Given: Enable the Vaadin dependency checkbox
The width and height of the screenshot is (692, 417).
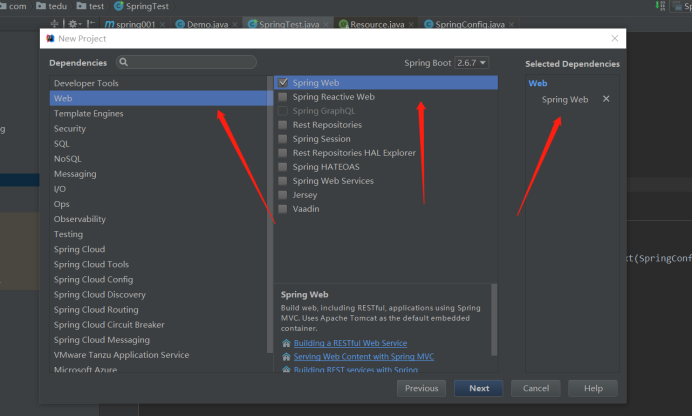Looking at the screenshot, I should pos(283,209).
